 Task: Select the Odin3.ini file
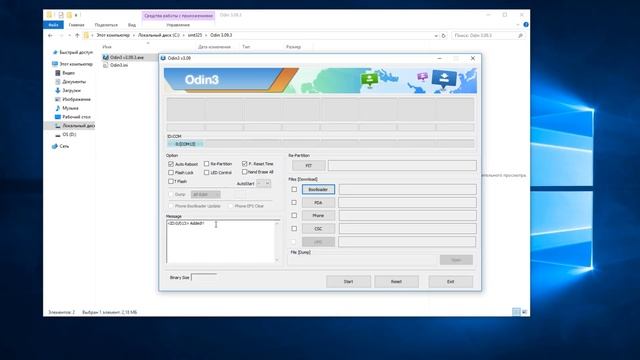pyautogui.click(x=119, y=65)
